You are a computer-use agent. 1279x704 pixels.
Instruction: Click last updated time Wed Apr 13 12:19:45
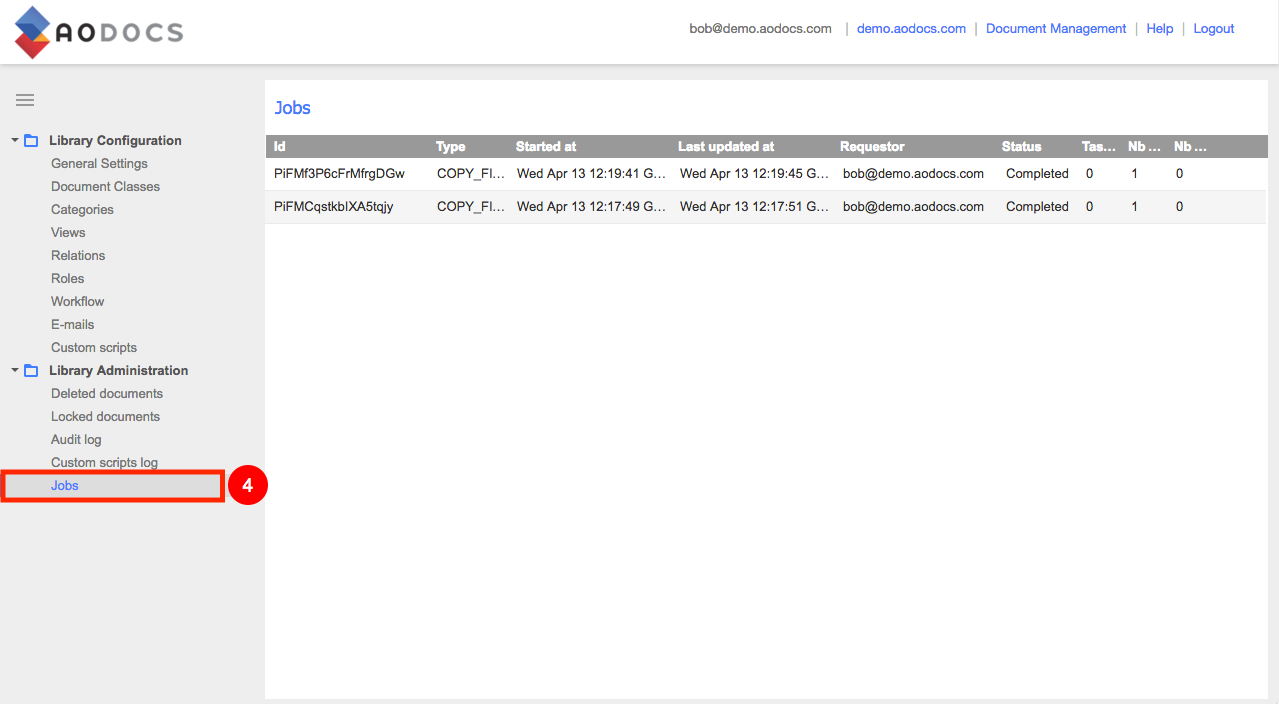tap(754, 174)
